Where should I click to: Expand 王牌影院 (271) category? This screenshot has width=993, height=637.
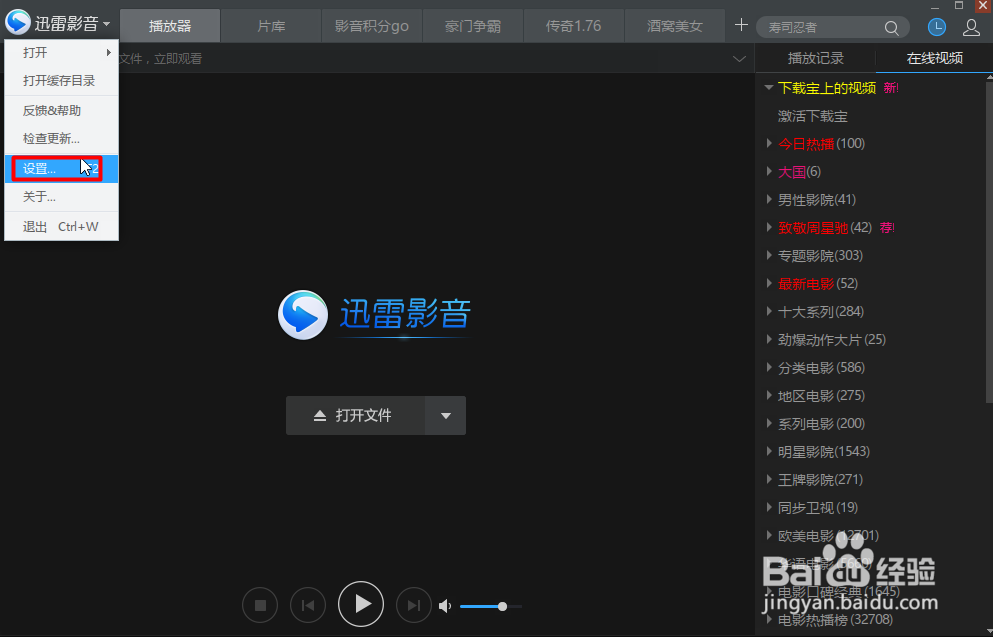click(x=769, y=479)
